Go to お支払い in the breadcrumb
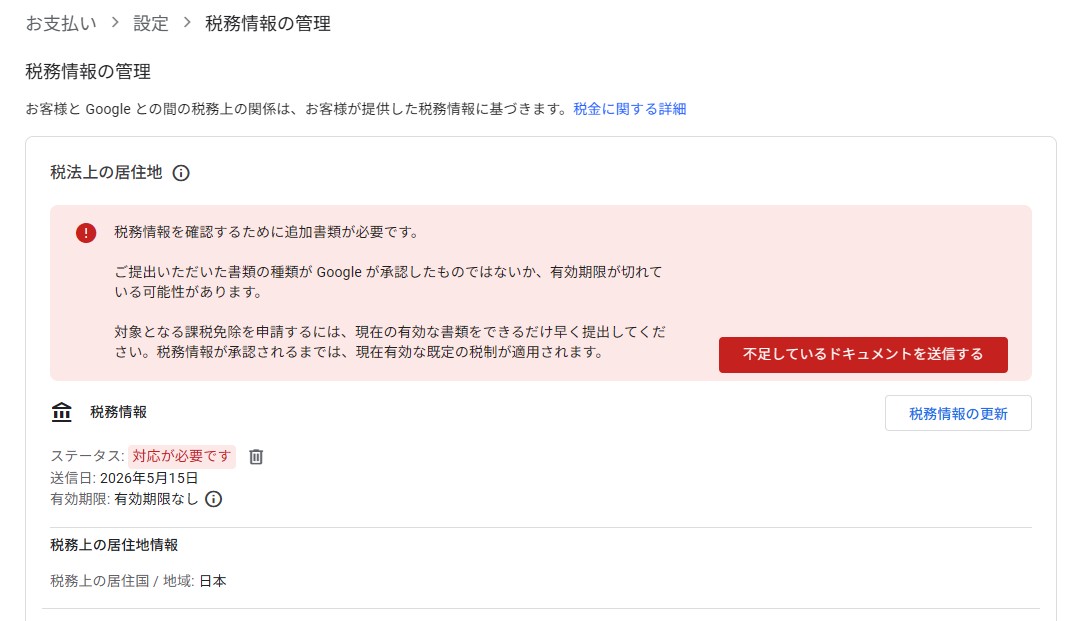This screenshot has width=1071, height=621. 61,23
